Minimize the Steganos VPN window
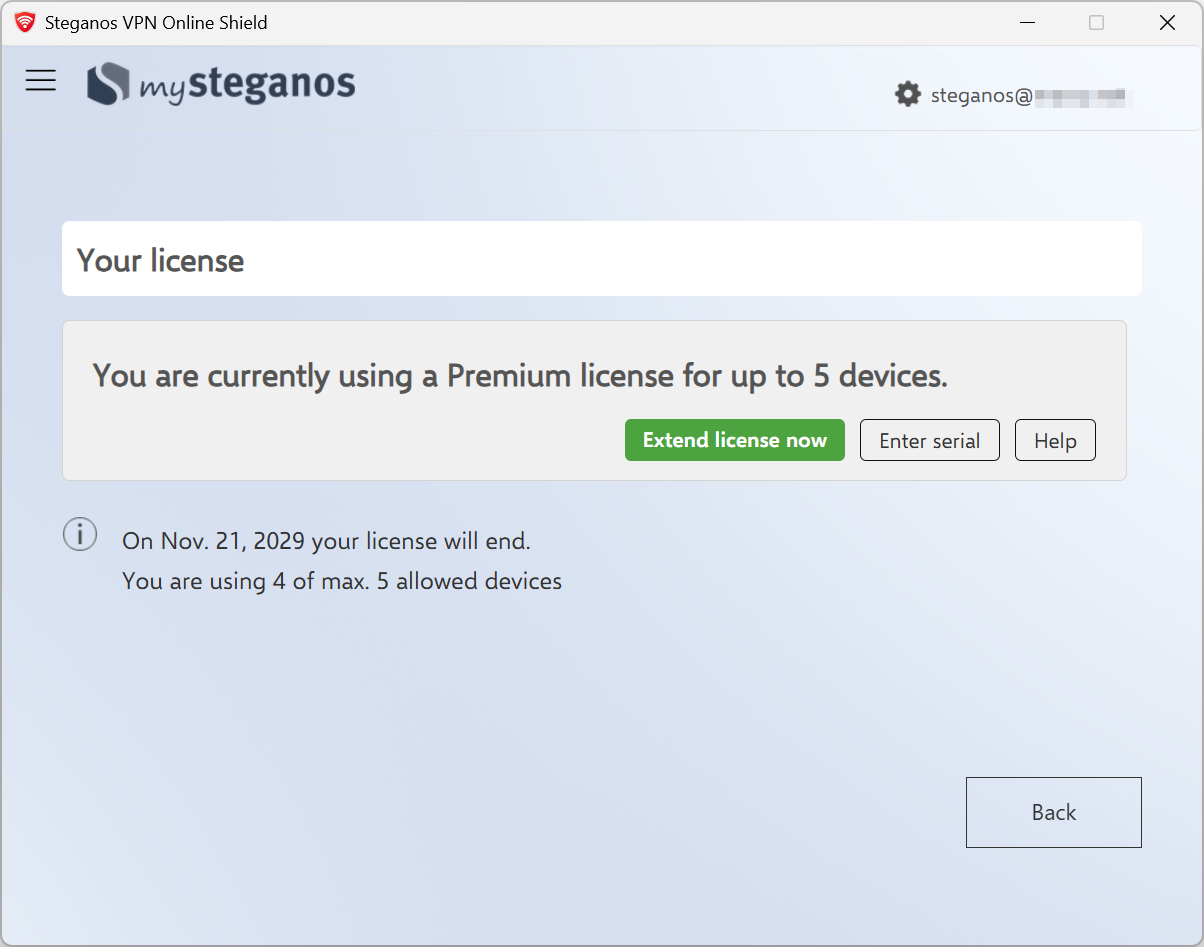Viewport: 1204px width, 947px height. point(1026,22)
